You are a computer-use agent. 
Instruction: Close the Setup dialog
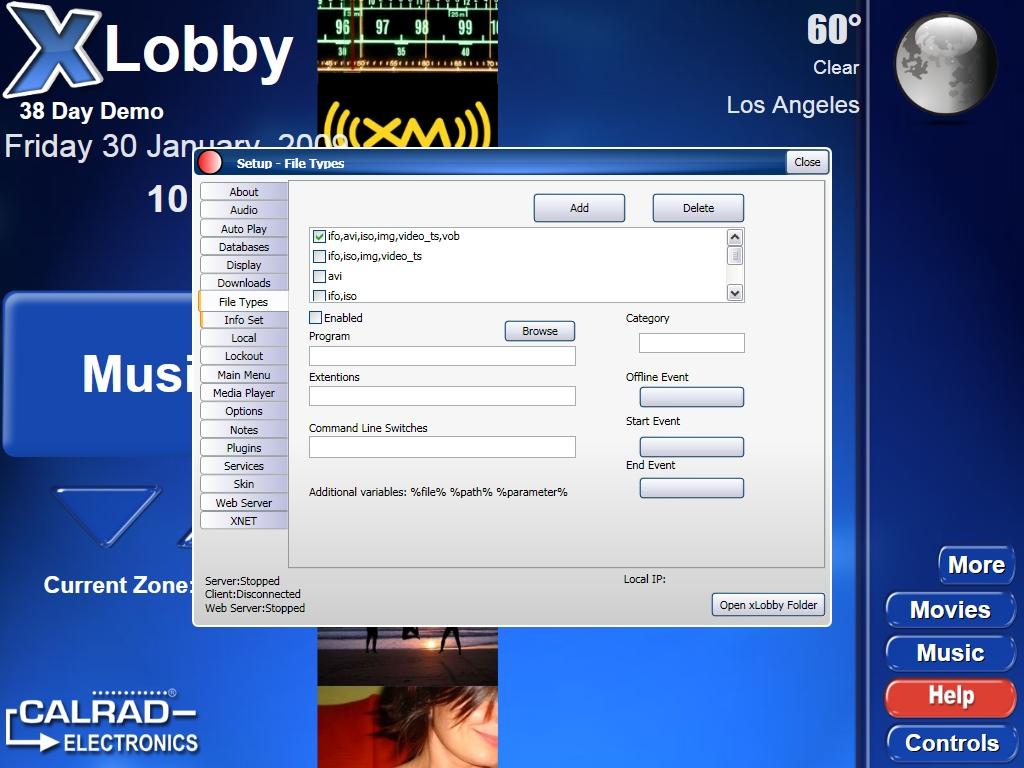(x=807, y=162)
